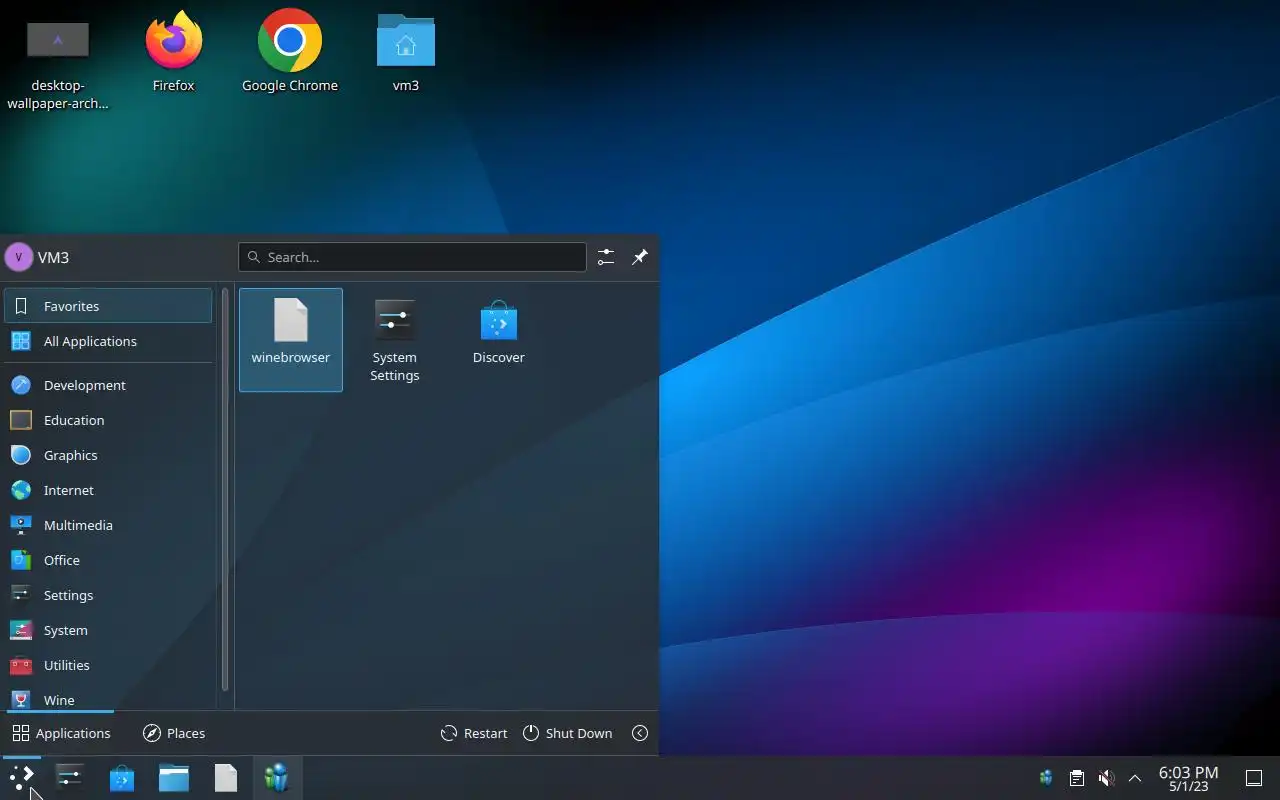1280x800 pixels.
Task: Click the Restart button
Action: pos(474,733)
